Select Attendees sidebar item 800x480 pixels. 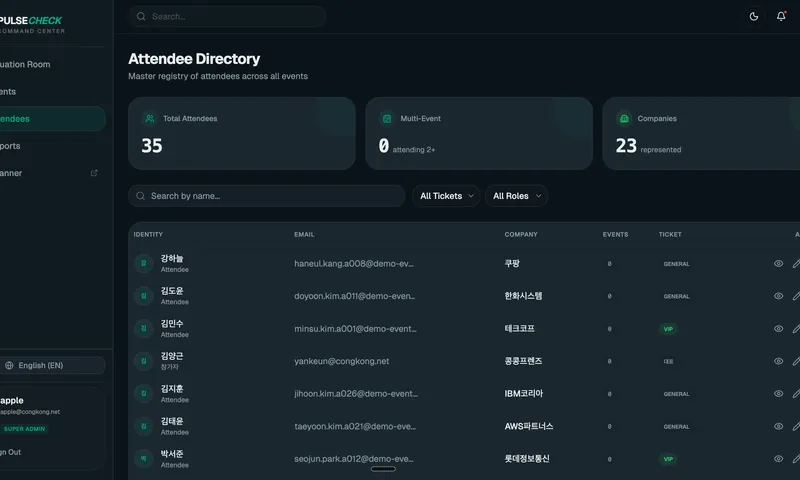point(52,118)
